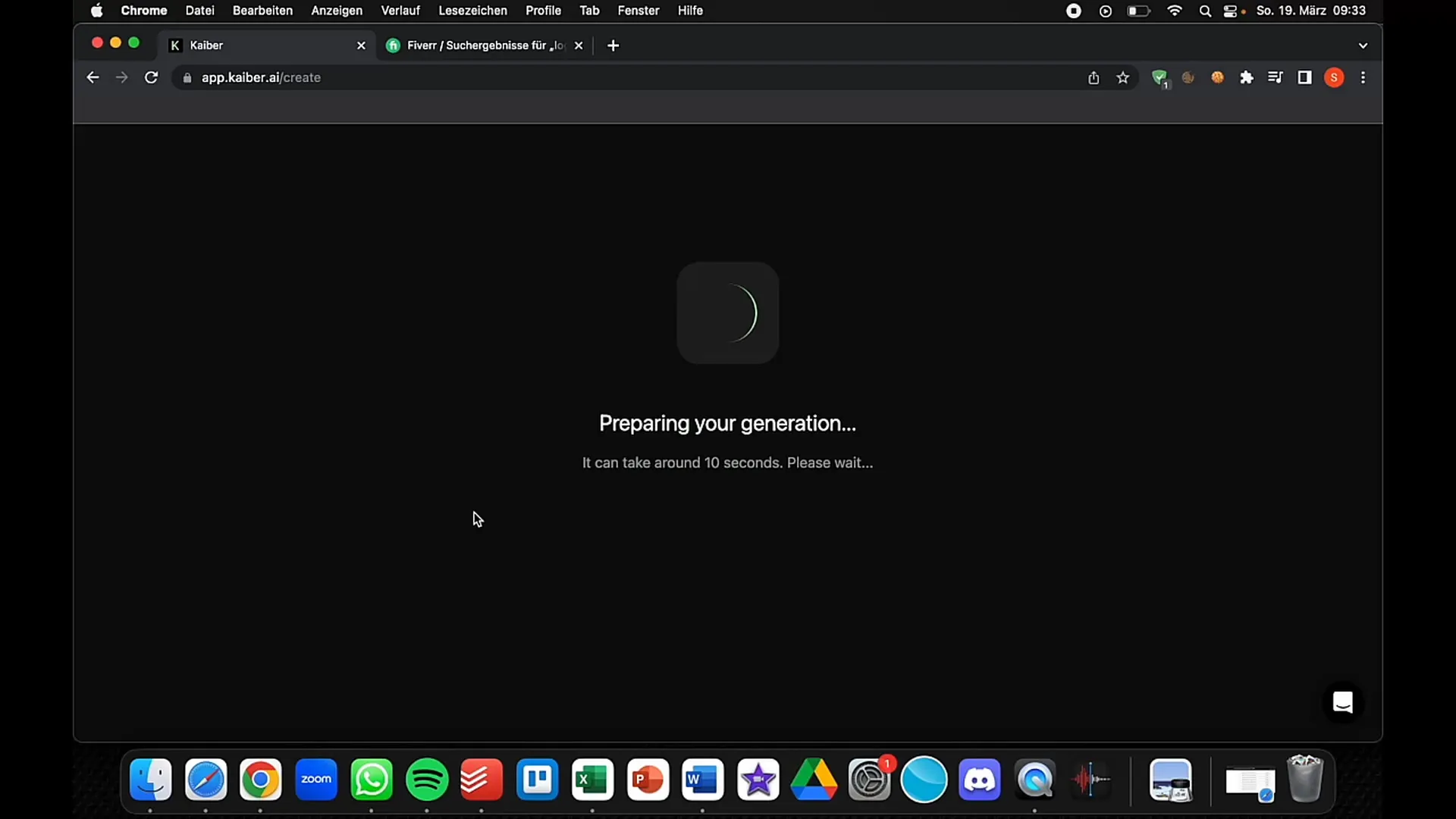1456x819 pixels.
Task: Open the Hilfe menu
Action: (x=690, y=11)
